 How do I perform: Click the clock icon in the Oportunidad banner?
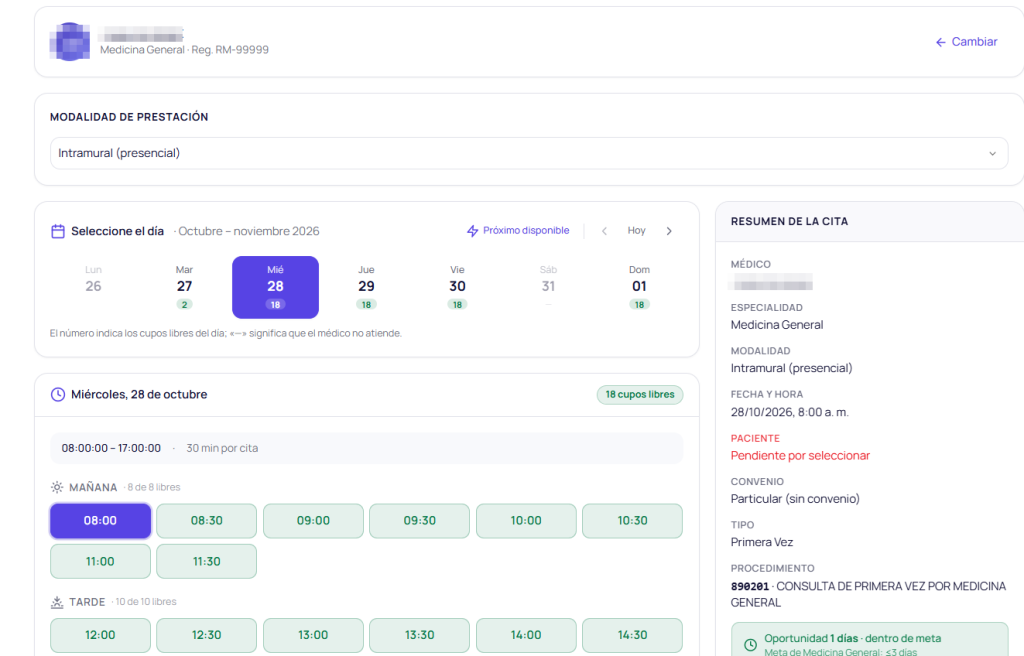pos(751,645)
